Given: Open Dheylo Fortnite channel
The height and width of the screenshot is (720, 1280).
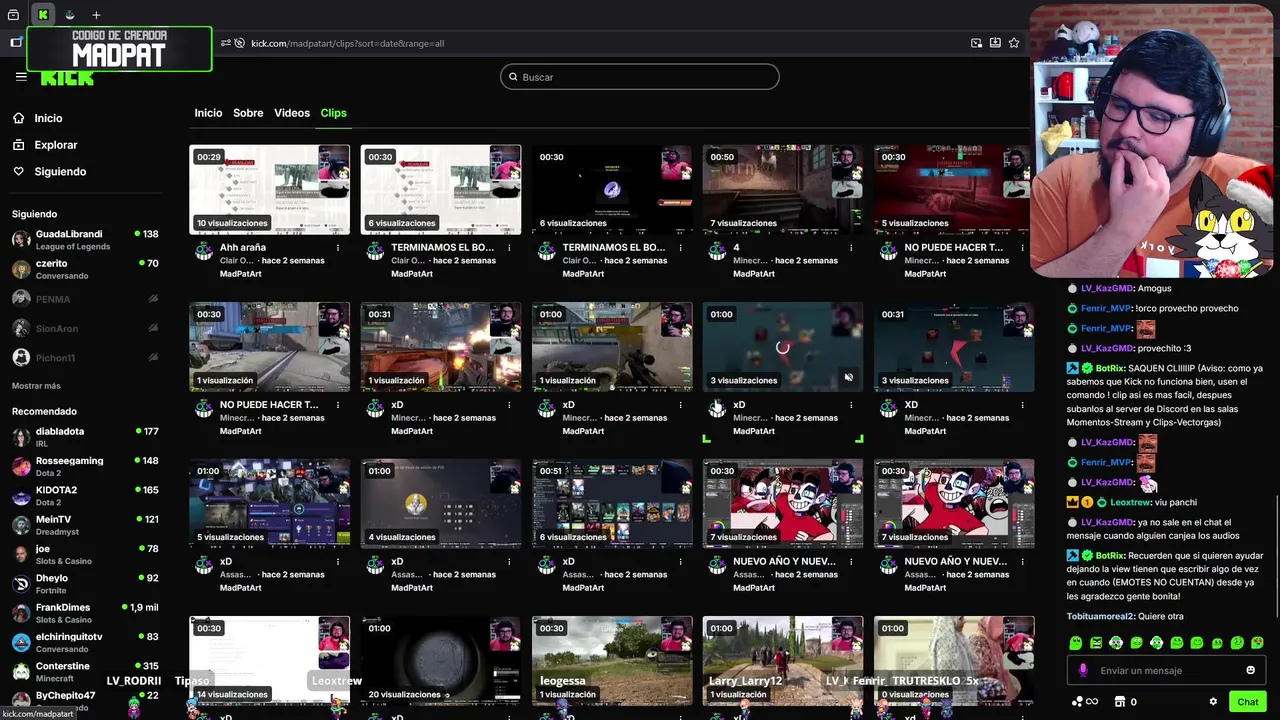Looking at the screenshot, I should (84, 584).
